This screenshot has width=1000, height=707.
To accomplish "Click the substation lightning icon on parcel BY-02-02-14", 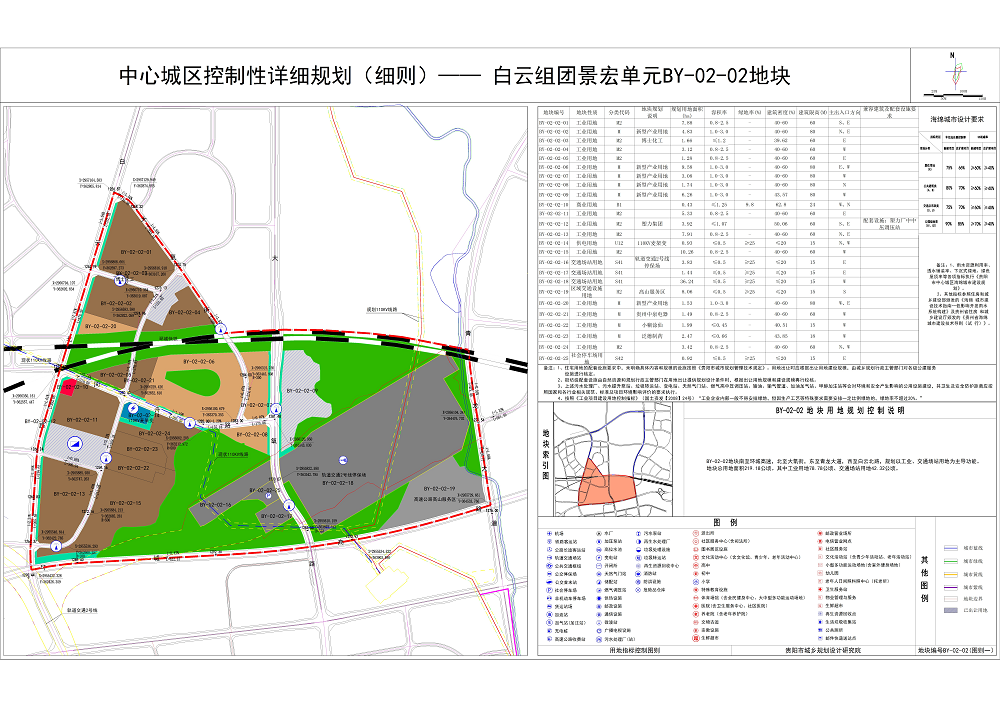I will [133, 408].
